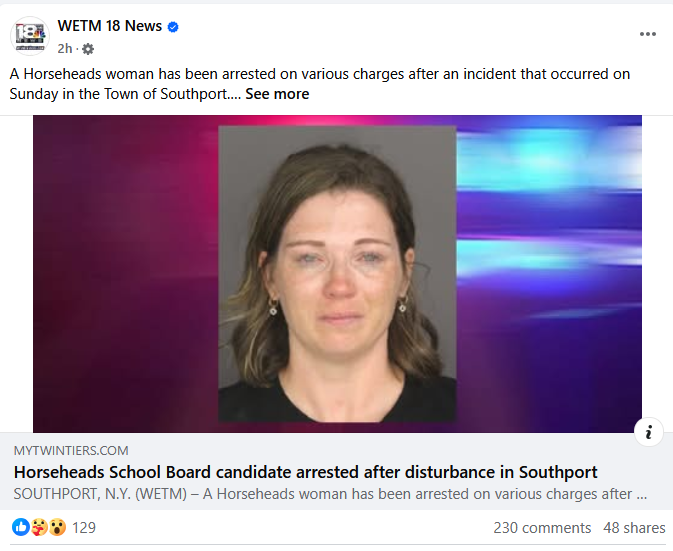This screenshot has height=551, width=673.
Task: Click the Wow reaction emoji icon
Action: coord(57,527)
